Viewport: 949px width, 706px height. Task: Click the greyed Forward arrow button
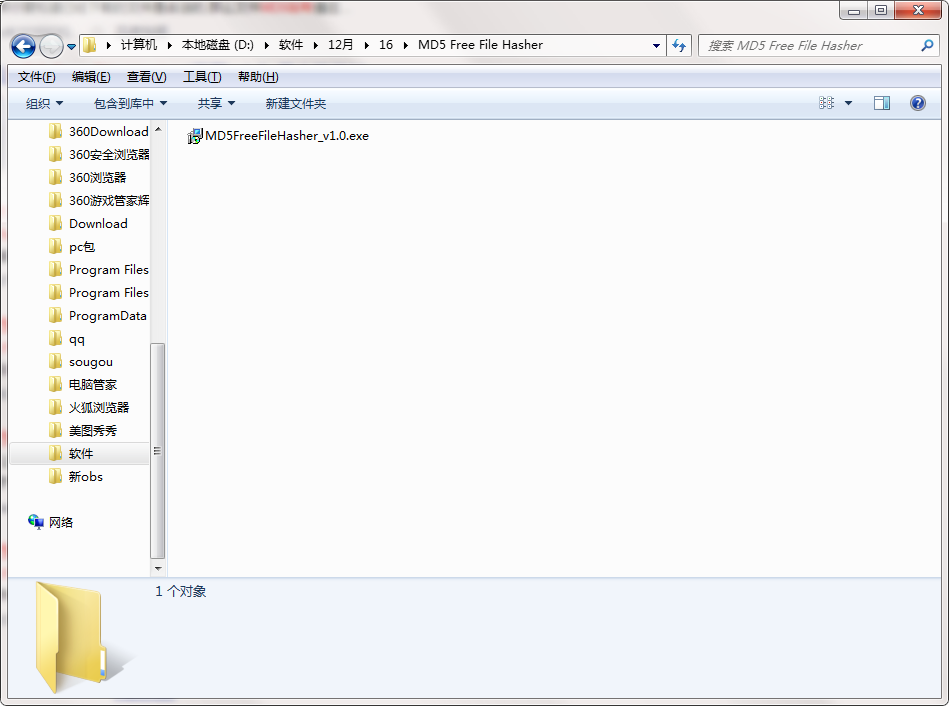(x=51, y=46)
